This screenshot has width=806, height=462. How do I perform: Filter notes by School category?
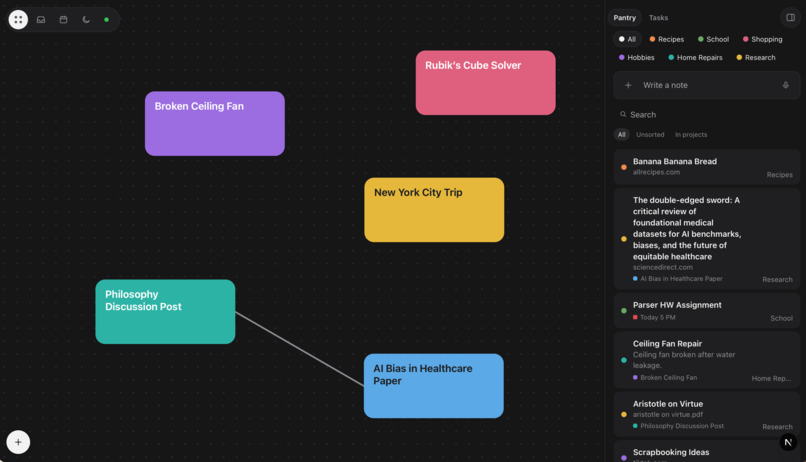pyautogui.click(x=713, y=39)
